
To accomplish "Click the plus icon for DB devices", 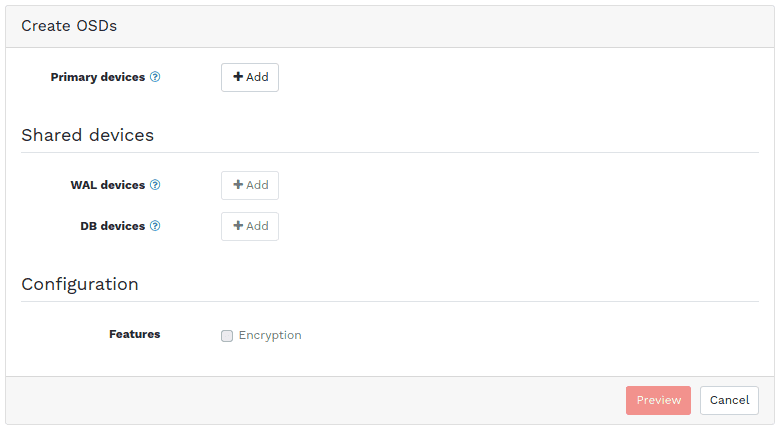I will 238,226.
